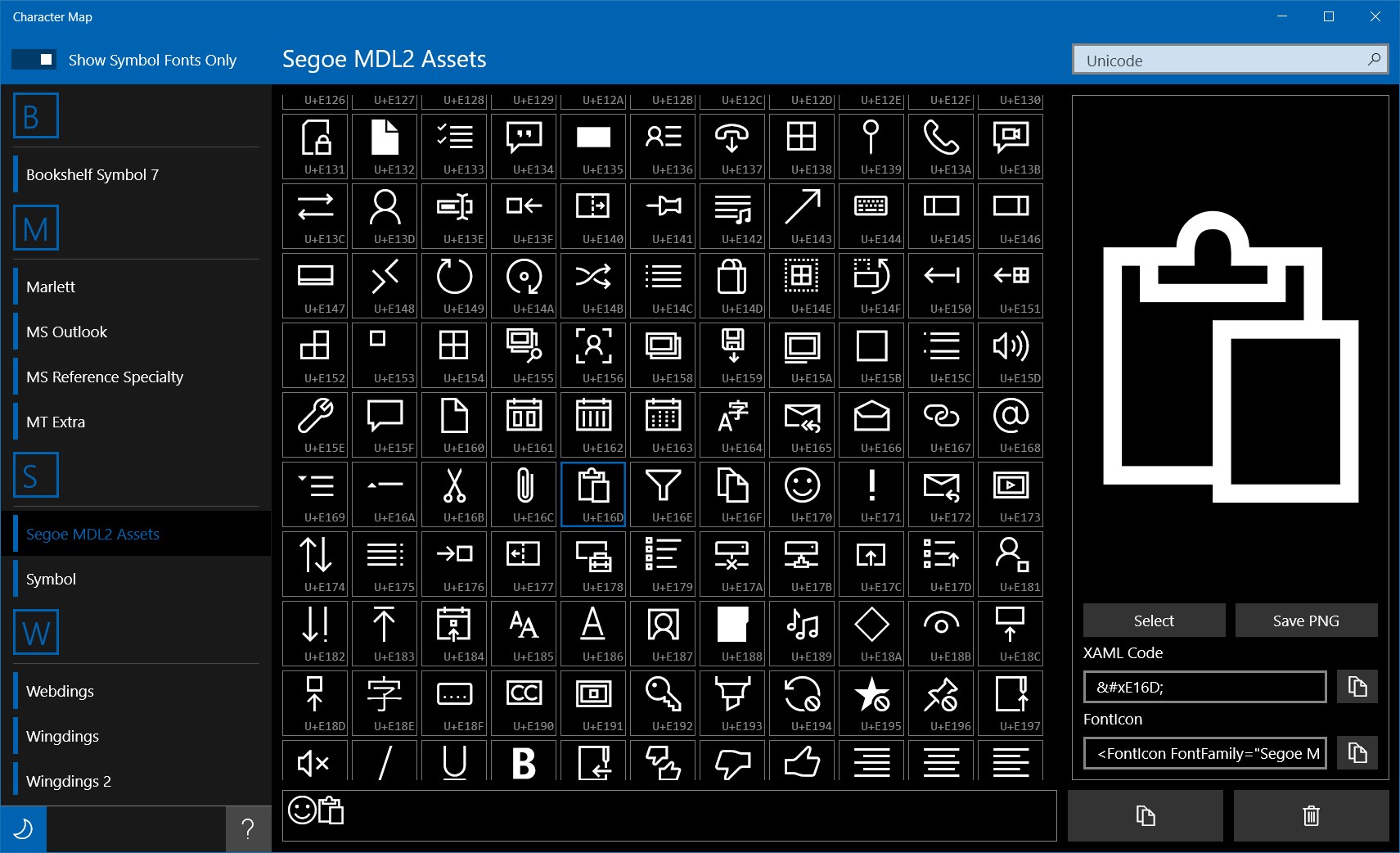Select the calendar day glyph U+E161
The height and width of the screenshot is (853, 1400).
[524, 424]
